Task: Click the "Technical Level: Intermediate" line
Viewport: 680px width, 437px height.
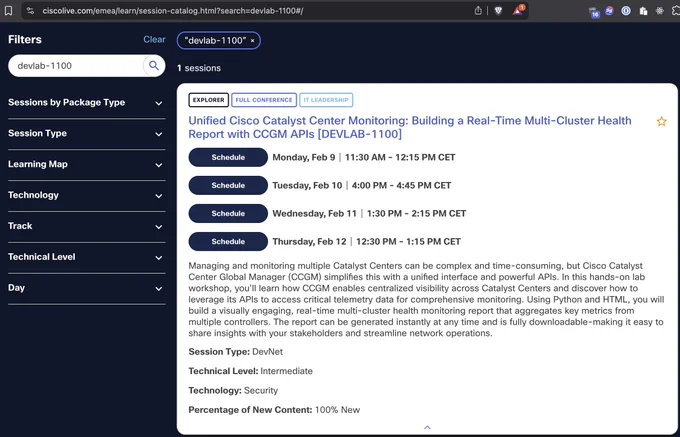Action: point(251,371)
